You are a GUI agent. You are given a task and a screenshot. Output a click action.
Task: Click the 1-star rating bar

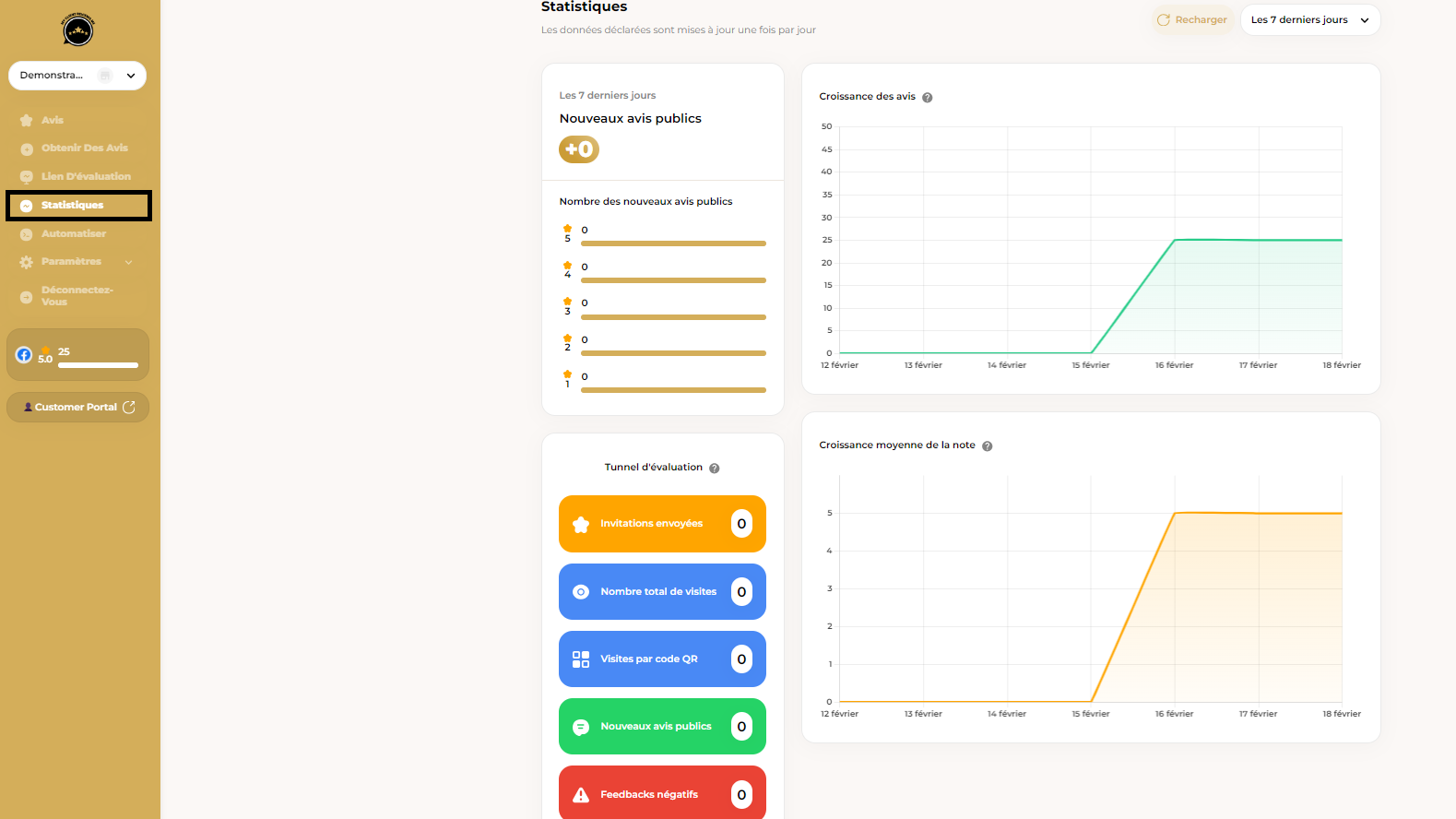point(673,390)
